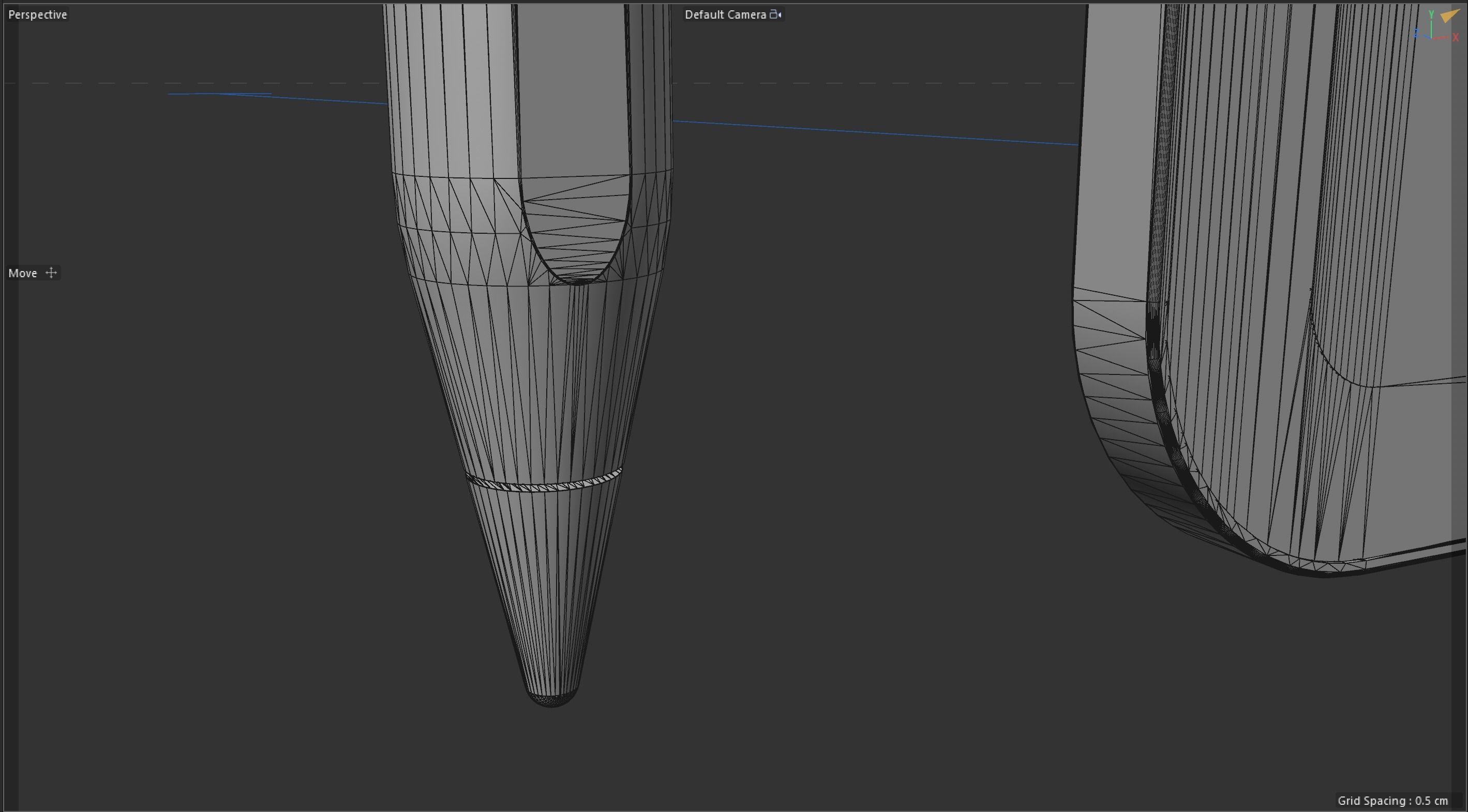Click the camera icon beside Default Camera
Viewport: 1468px width, 812px height.
coord(775,15)
